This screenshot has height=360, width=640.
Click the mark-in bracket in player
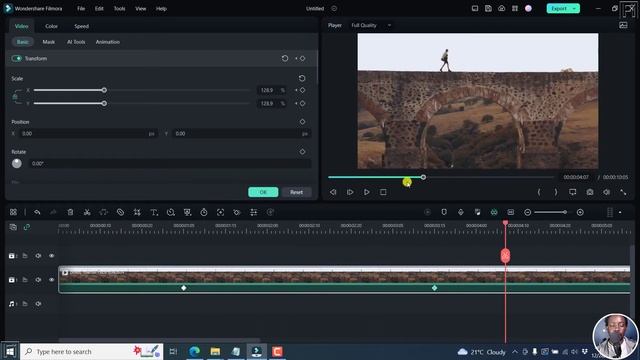[x=539, y=192]
